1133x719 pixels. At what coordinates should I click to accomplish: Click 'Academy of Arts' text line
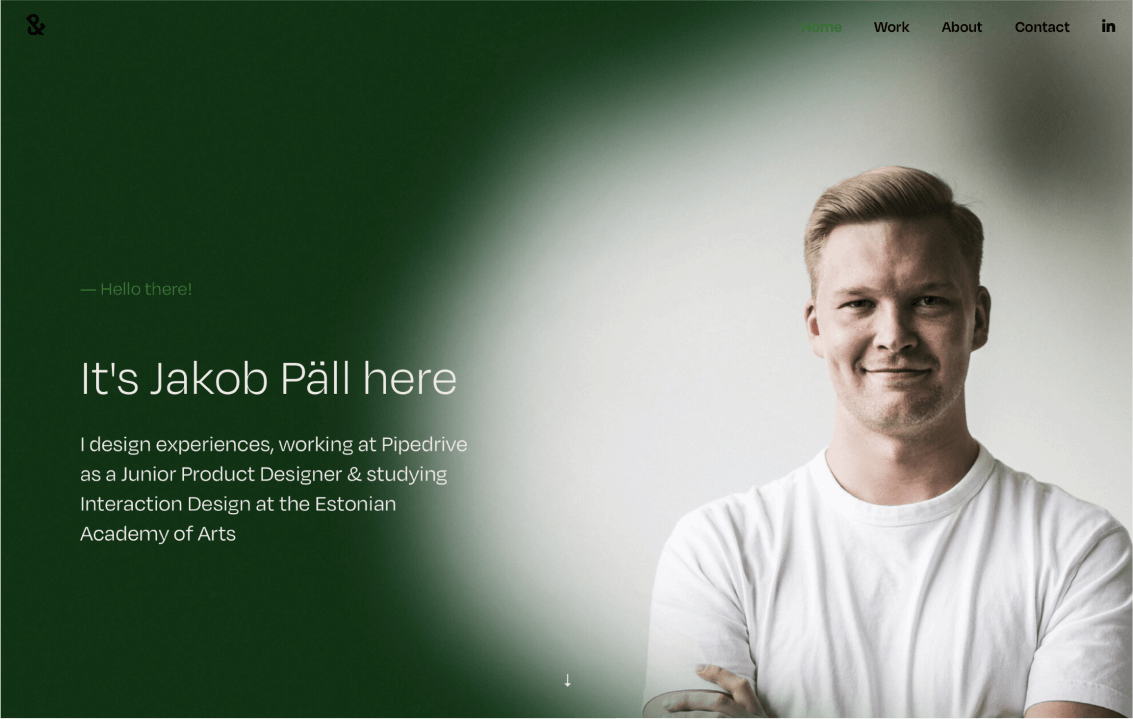tap(158, 533)
